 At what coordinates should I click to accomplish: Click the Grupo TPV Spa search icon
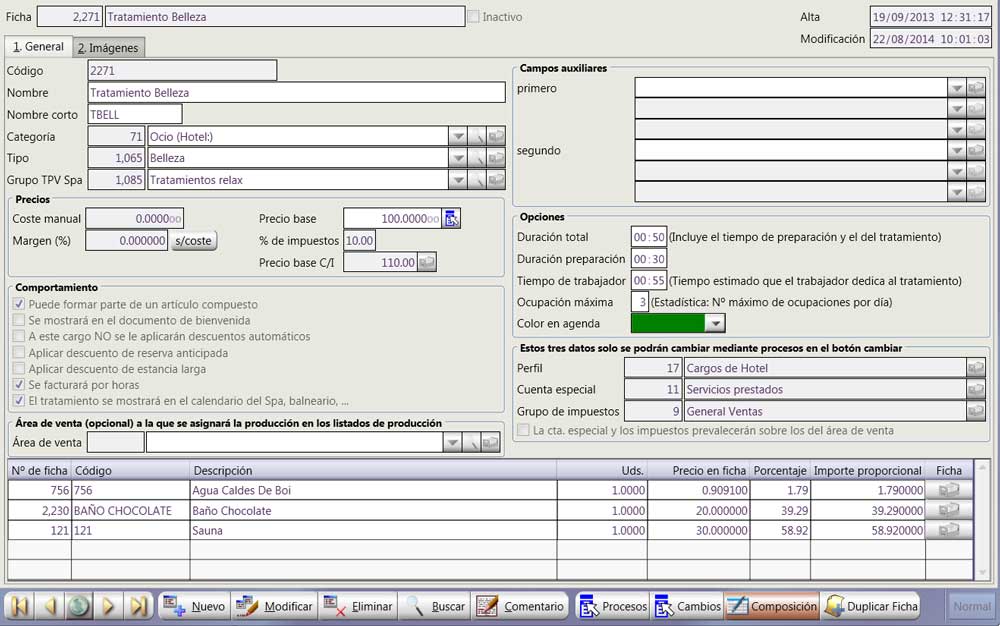(x=477, y=180)
